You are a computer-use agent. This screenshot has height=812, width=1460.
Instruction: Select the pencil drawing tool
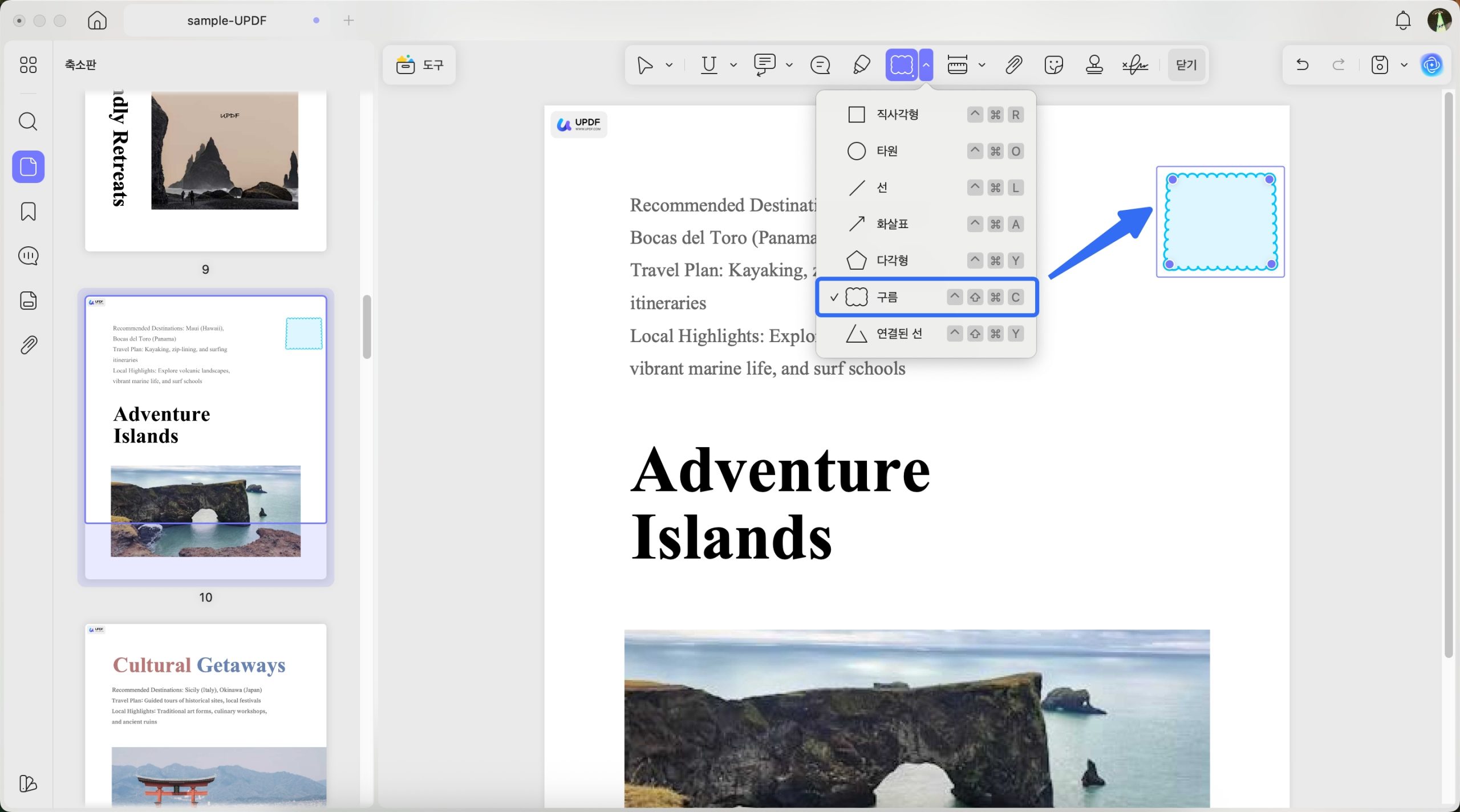(861, 65)
